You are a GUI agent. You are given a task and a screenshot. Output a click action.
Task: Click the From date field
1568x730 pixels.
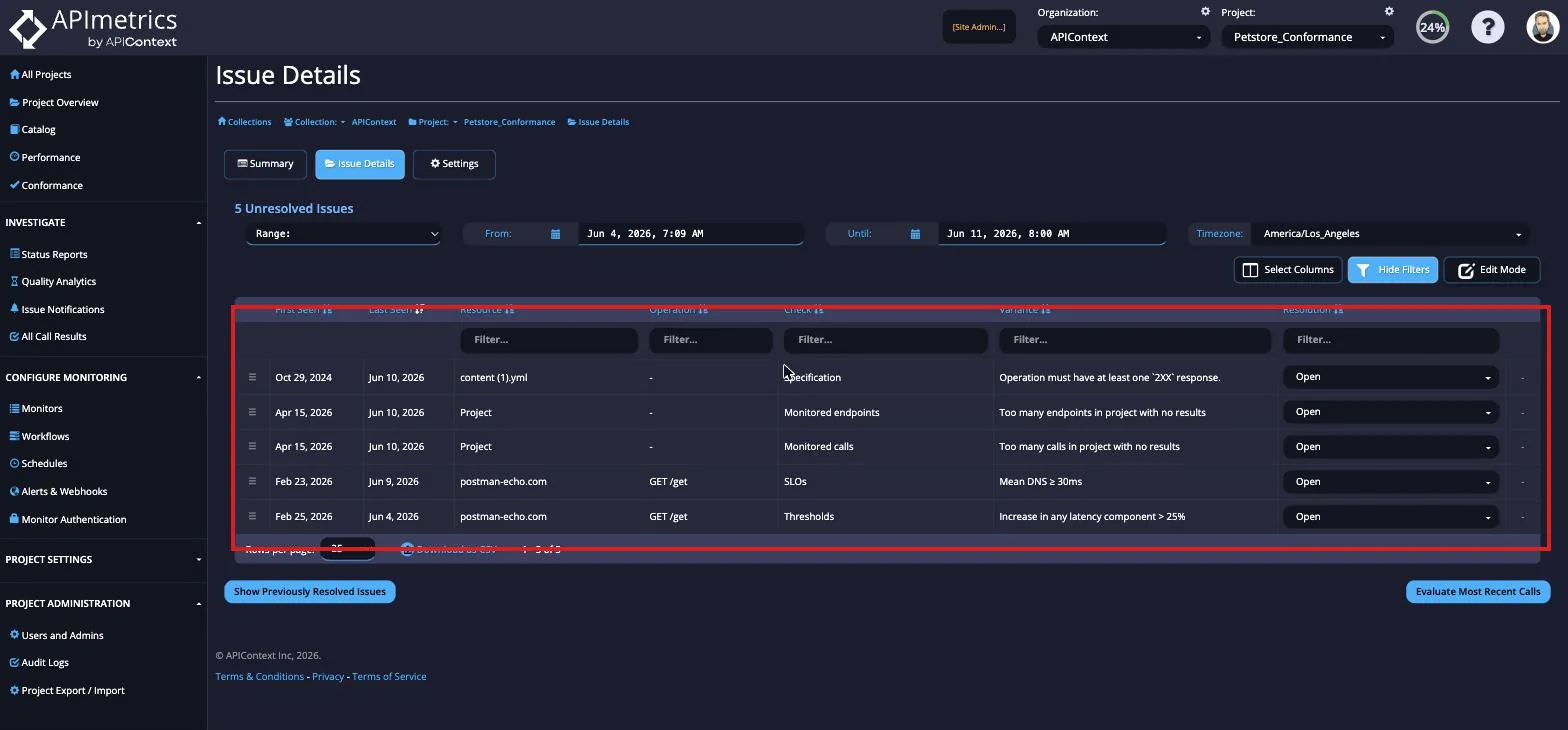[x=690, y=233]
